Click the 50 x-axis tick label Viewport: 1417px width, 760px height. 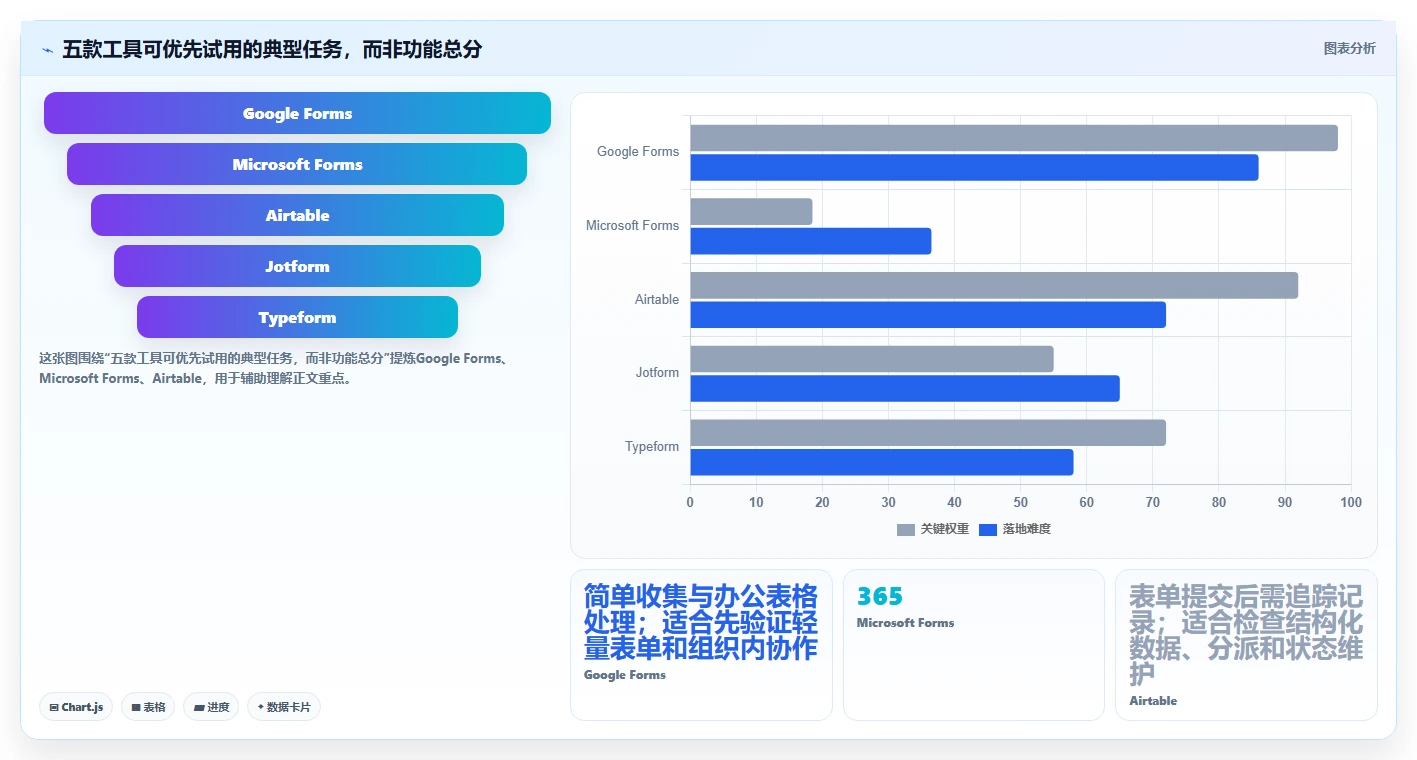[x=1020, y=502]
